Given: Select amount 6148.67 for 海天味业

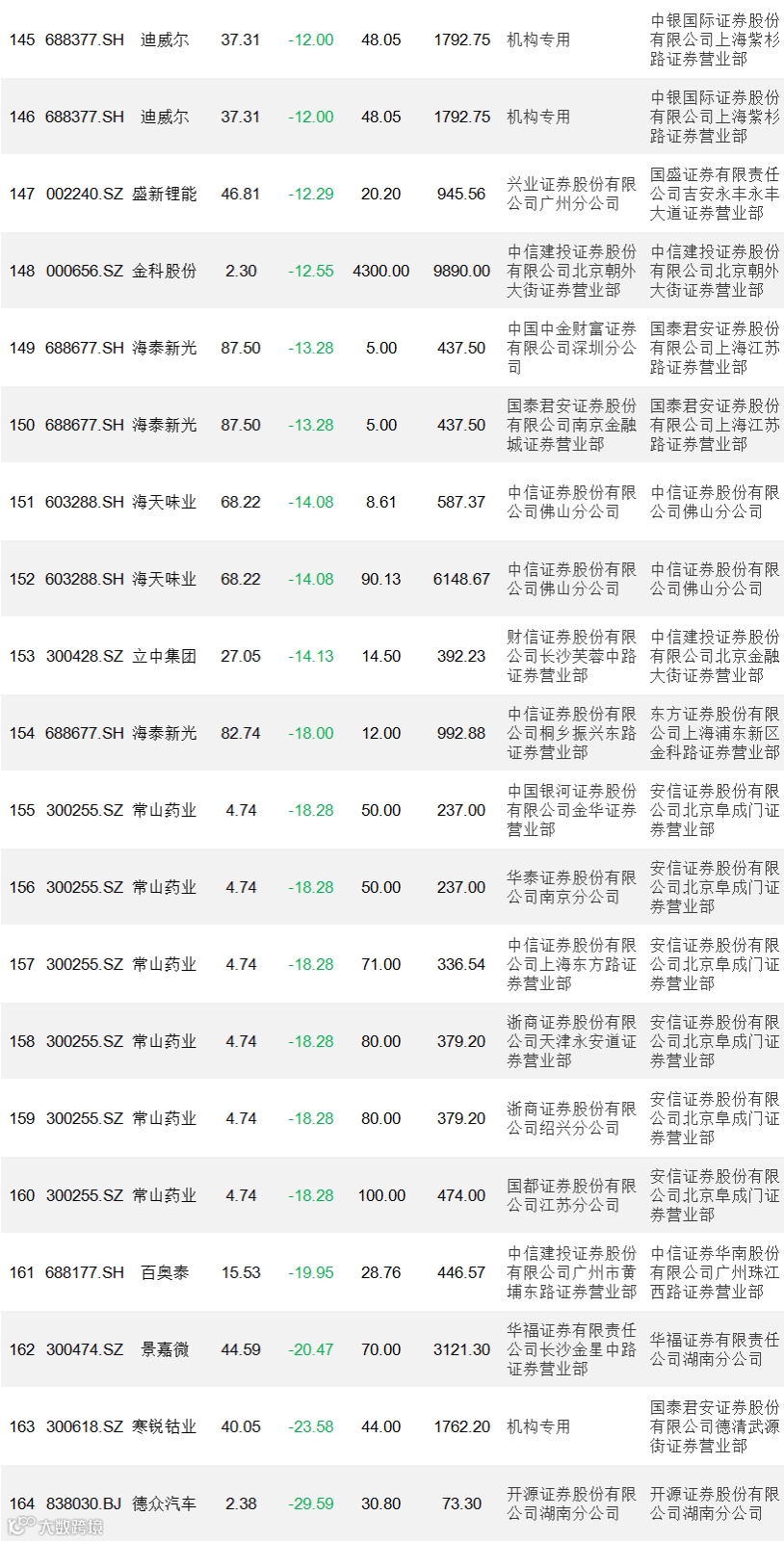Looking at the screenshot, I should [461, 579].
